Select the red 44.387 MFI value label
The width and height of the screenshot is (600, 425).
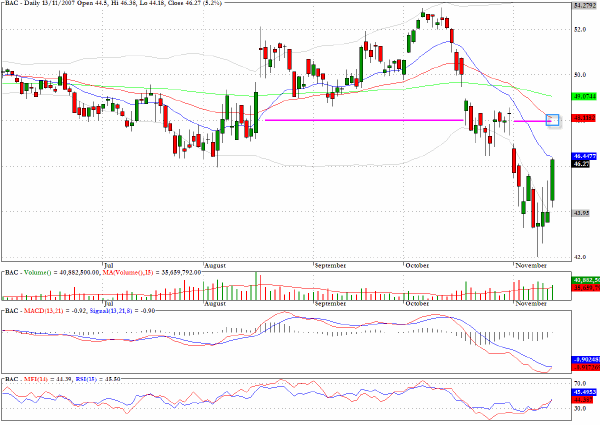[582, 400]
